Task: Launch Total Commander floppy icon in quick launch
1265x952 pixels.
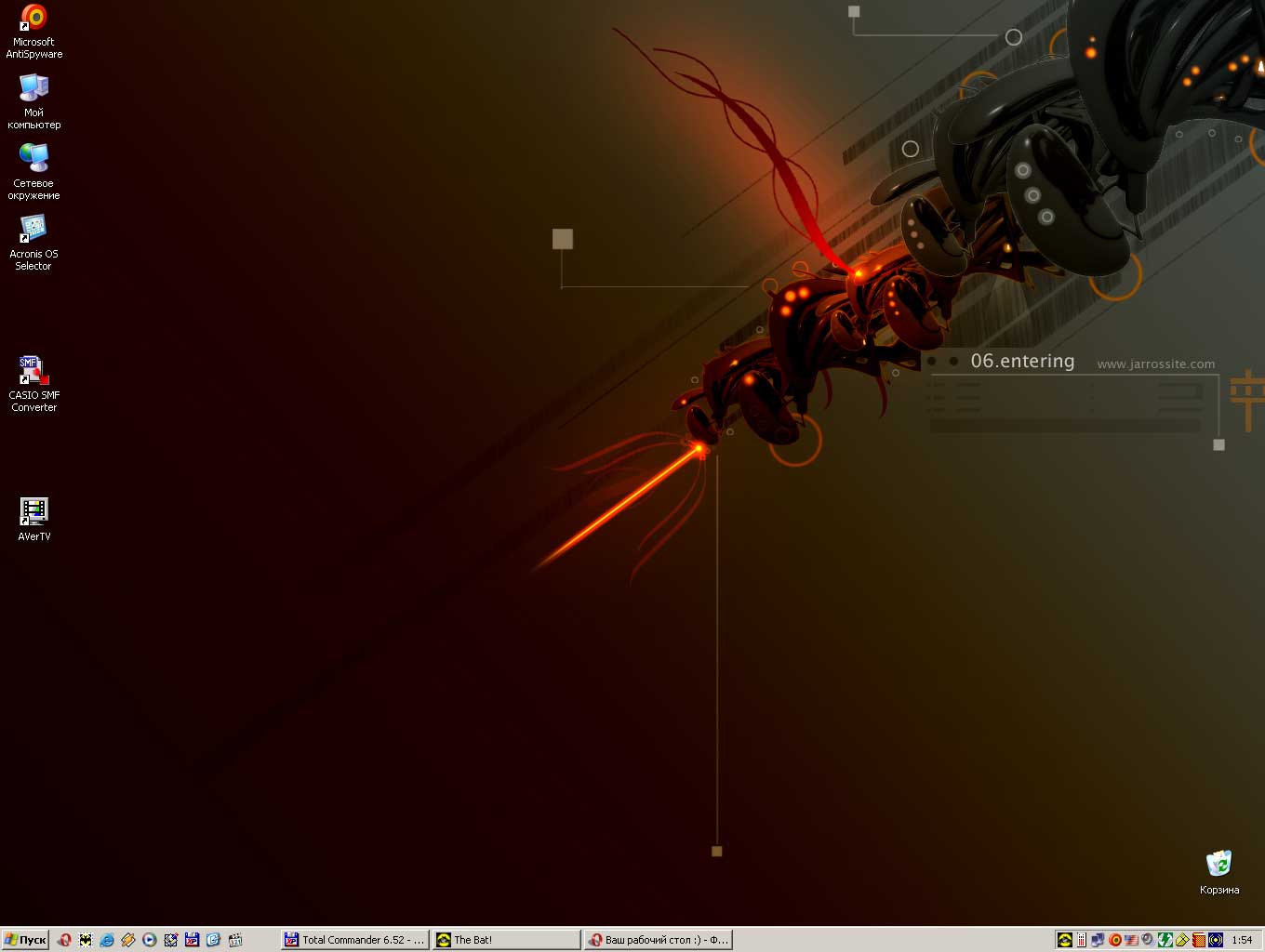Action: click(192, 940)
